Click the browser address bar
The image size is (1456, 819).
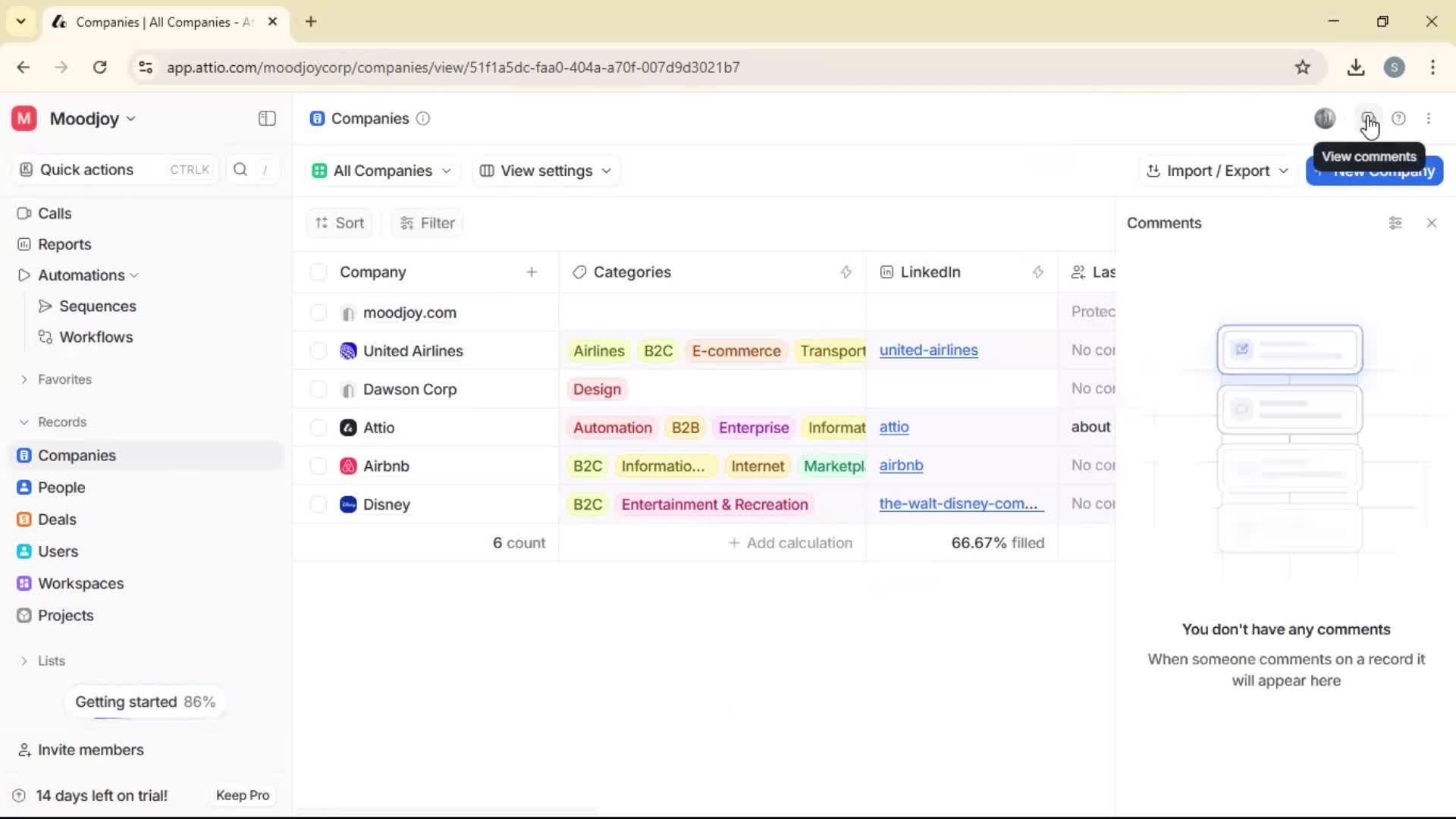click(x=453, y=67)
